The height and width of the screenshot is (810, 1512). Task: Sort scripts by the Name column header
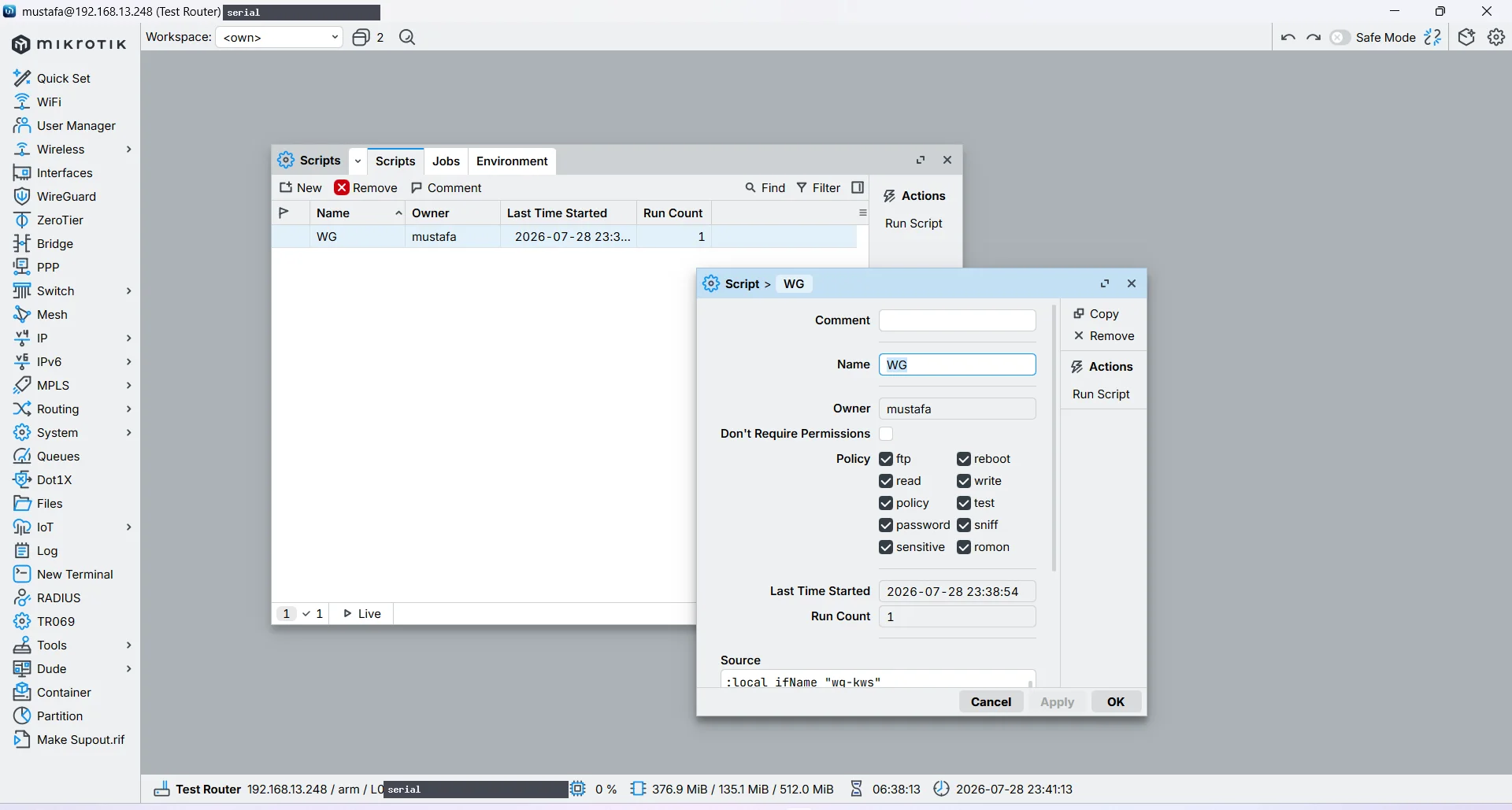(358, 213)
